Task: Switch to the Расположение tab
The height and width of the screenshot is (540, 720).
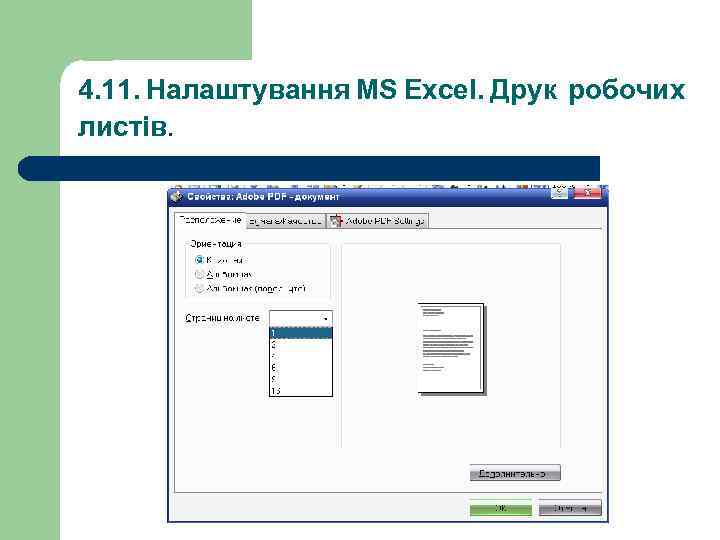Action: pos(210,220)
